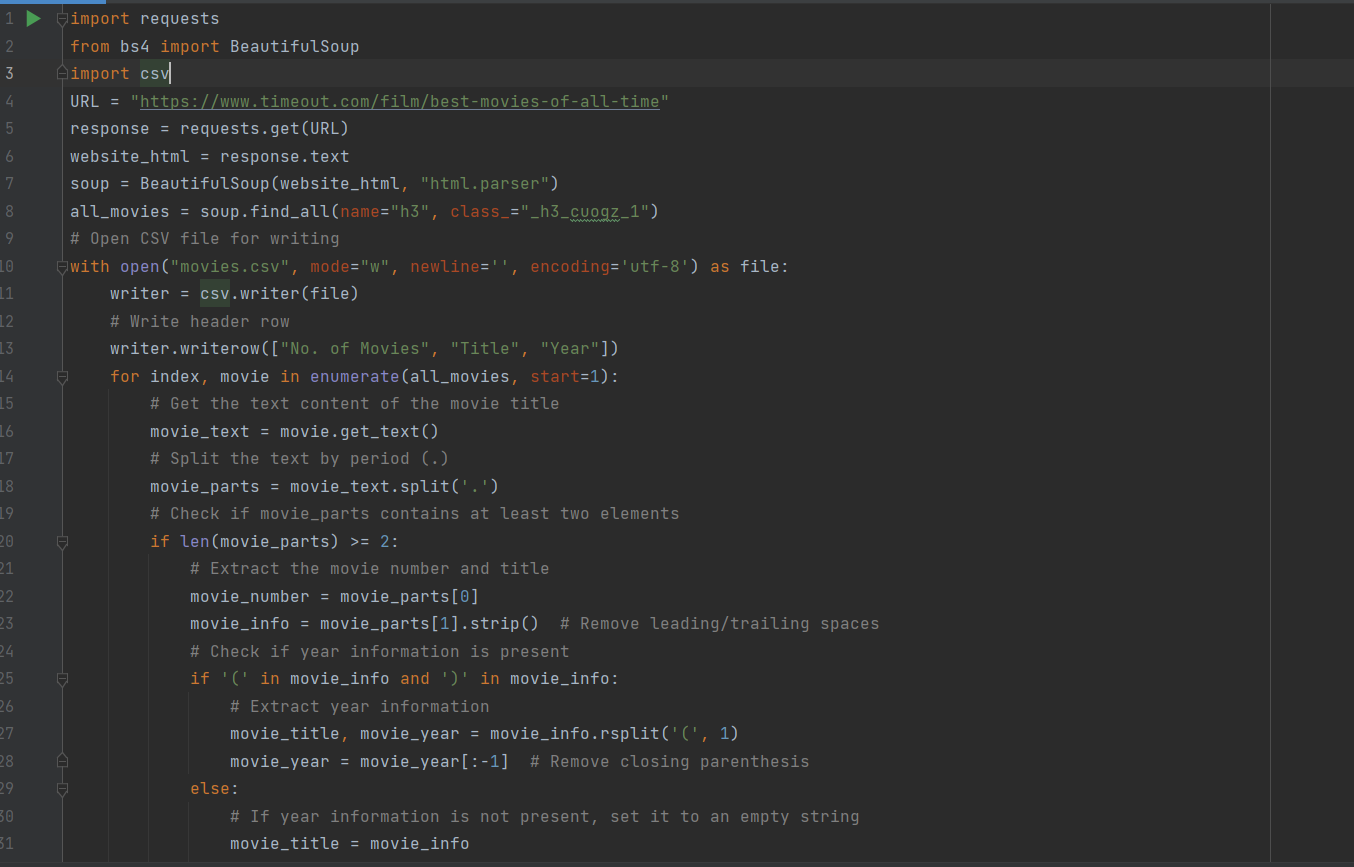Collapse the 'with open' block fold marker
The height and width of the screenshot is (867, 1354).
[x=62, y=266]
